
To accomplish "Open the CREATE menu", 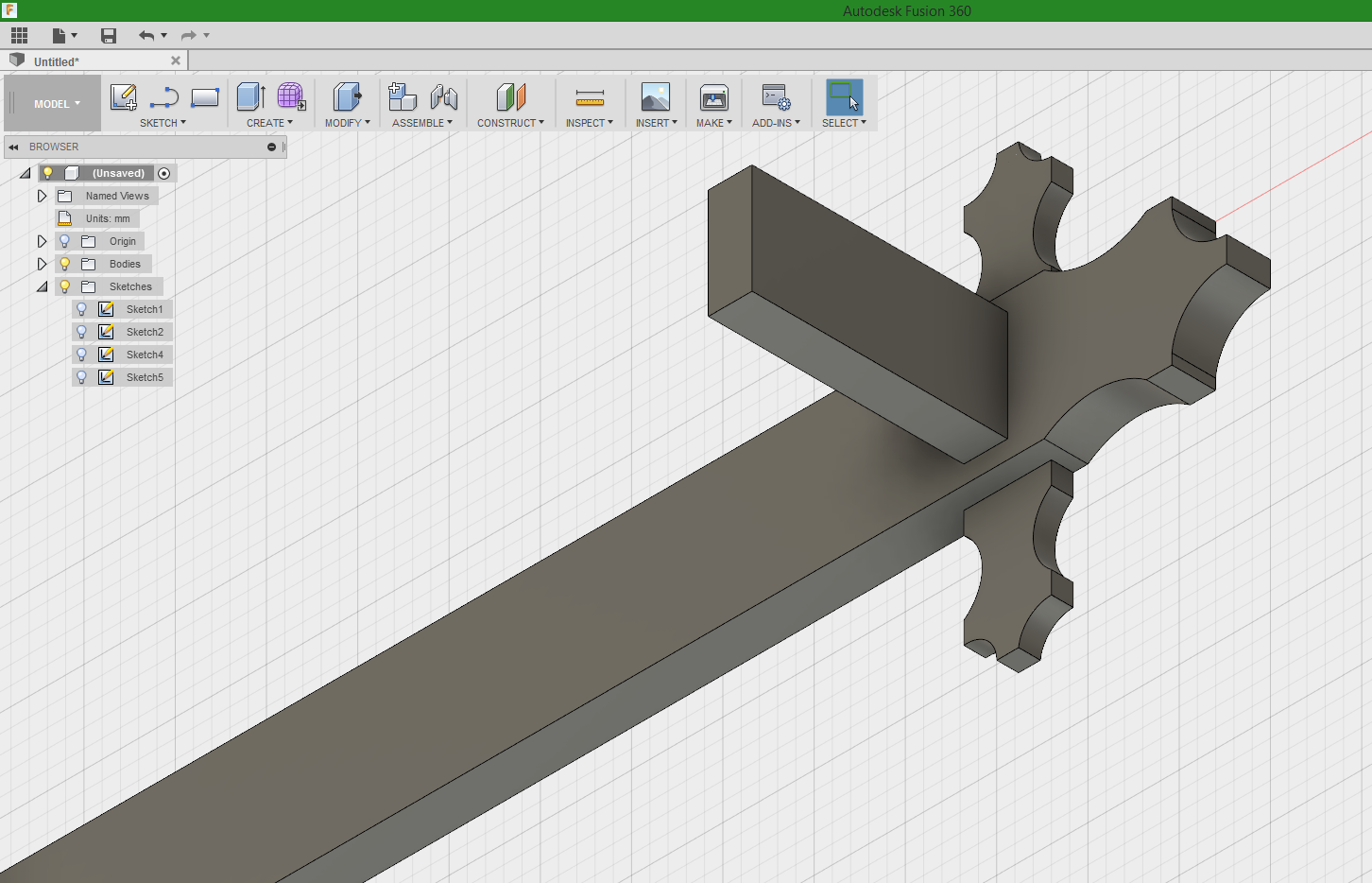I will coord(270,123).
